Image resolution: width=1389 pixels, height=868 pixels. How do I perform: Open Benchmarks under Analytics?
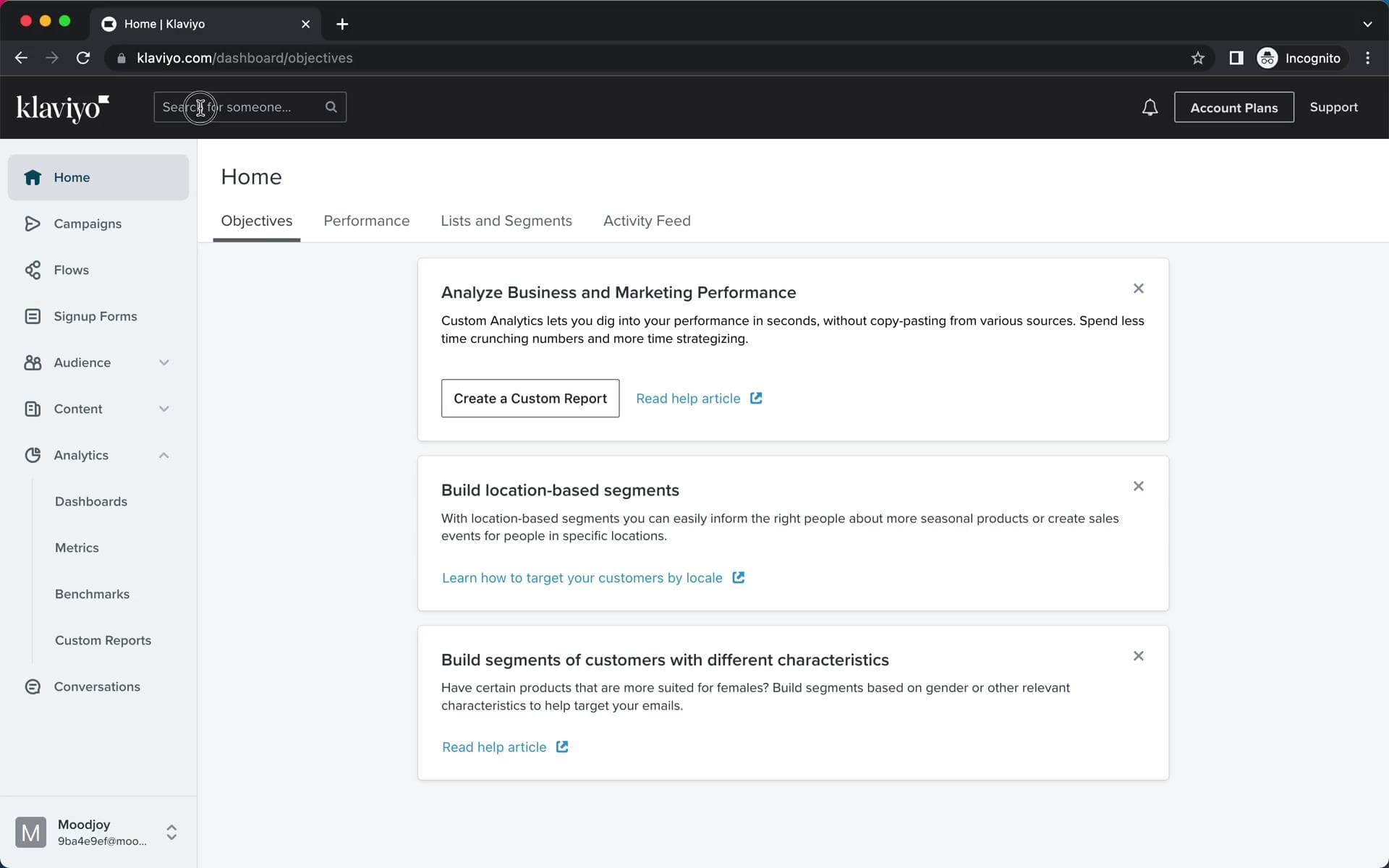click(92, 594)
